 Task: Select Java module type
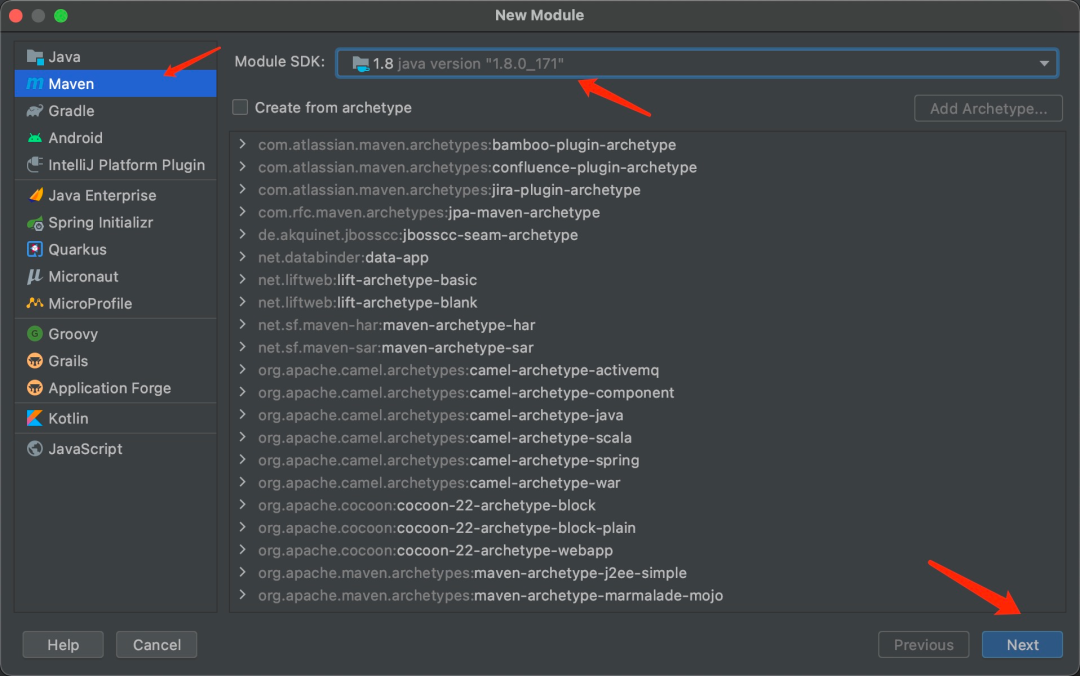pos(115,57)
